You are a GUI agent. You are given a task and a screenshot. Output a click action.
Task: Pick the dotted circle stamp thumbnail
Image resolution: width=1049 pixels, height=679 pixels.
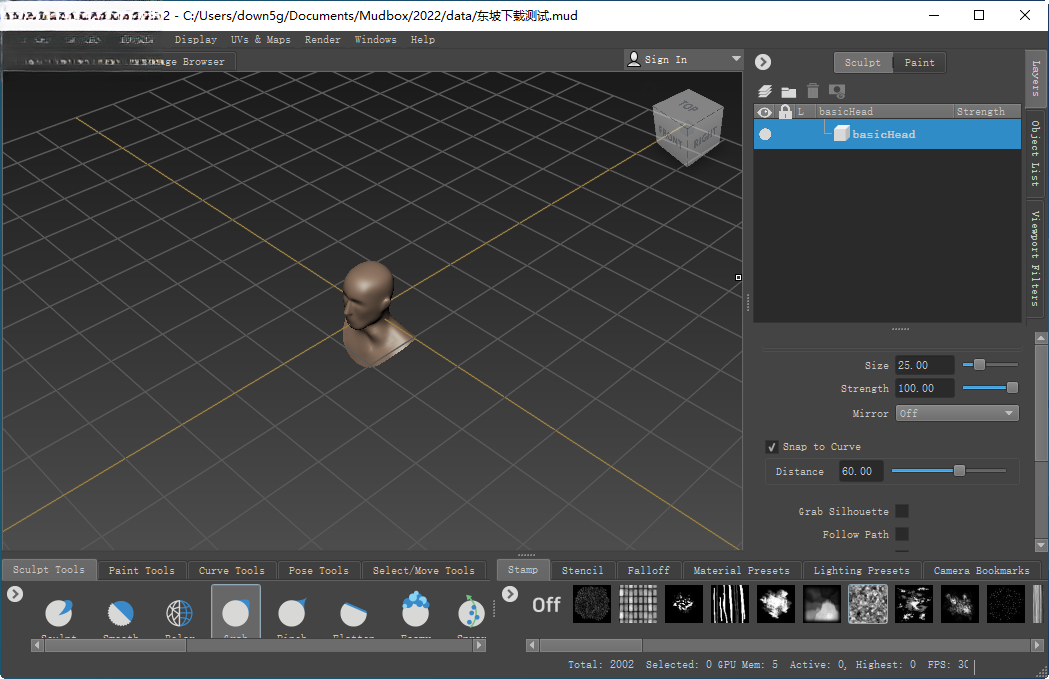pyautogui.click(x=592, y=604)
